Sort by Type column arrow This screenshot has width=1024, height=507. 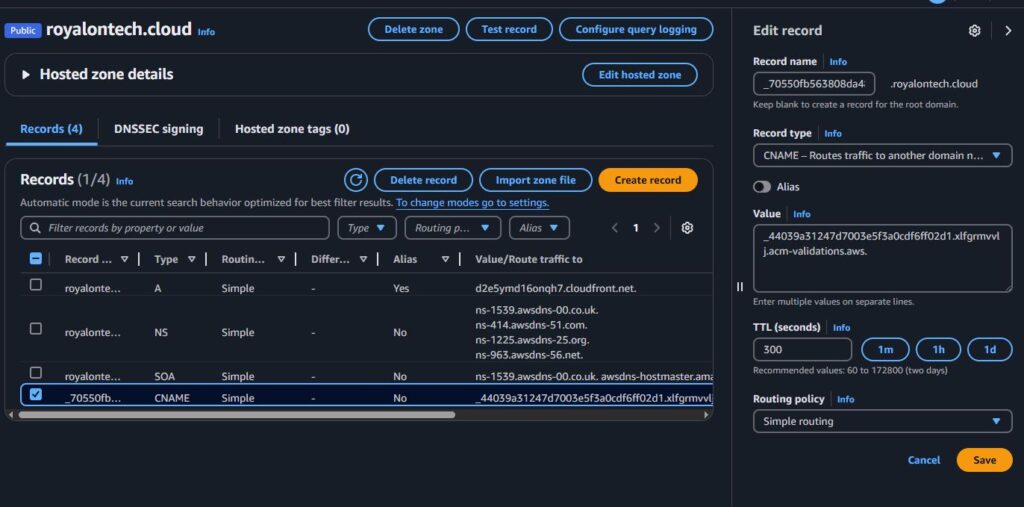pyautogui.click(x=191, y=259)
